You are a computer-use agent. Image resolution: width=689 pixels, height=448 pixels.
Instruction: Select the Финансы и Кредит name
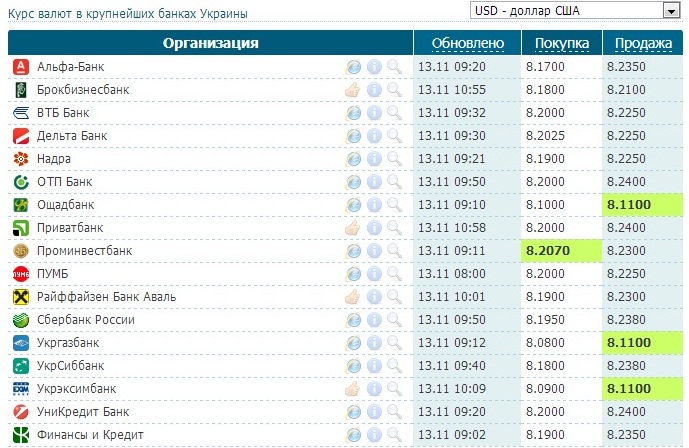[x=90, y=435]
